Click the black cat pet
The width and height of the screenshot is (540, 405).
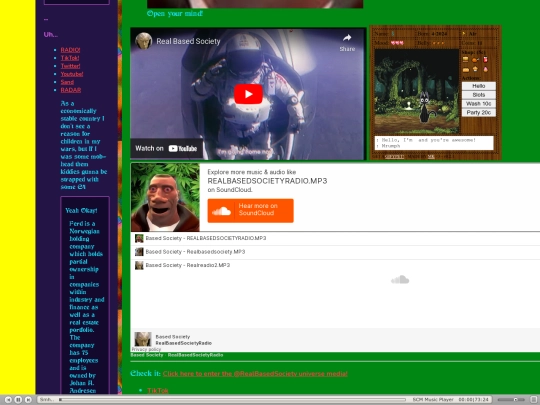coord(425,107)
